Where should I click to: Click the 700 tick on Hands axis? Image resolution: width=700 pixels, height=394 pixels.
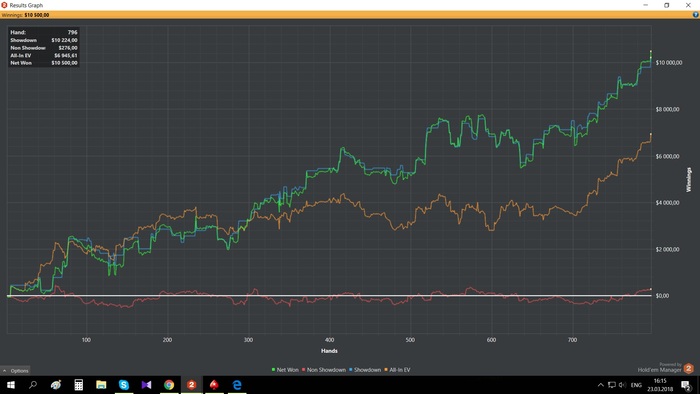pyautogui.click(x=572, y=340)
